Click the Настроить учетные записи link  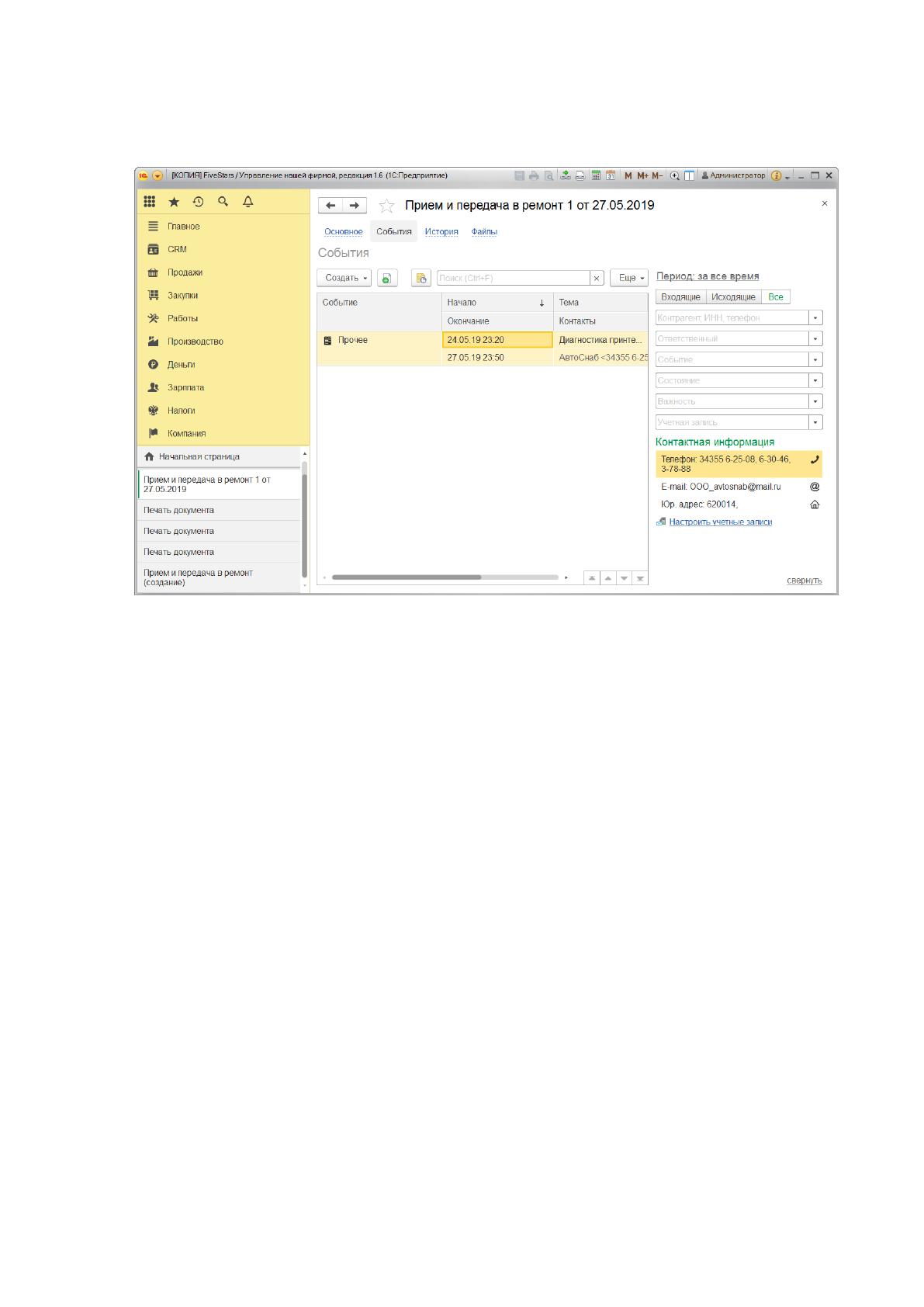point(721,522)
